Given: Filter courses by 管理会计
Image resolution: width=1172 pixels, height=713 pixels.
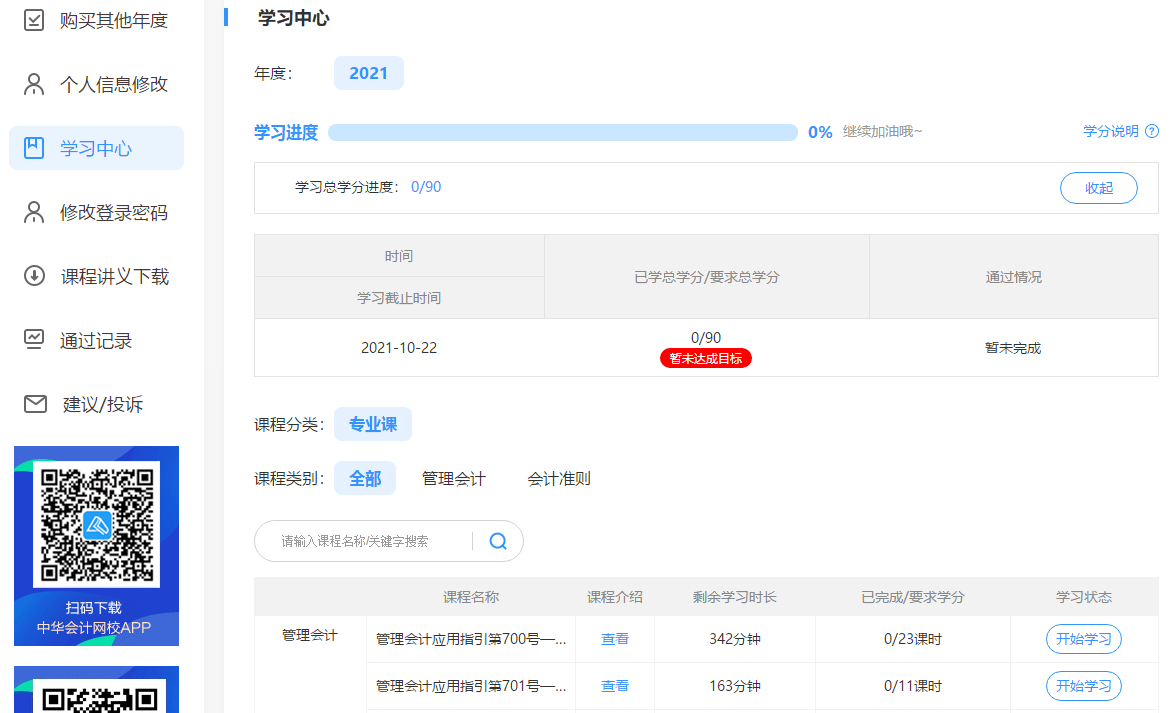Looking at the screenshot, I should click(x=454, y=478).
